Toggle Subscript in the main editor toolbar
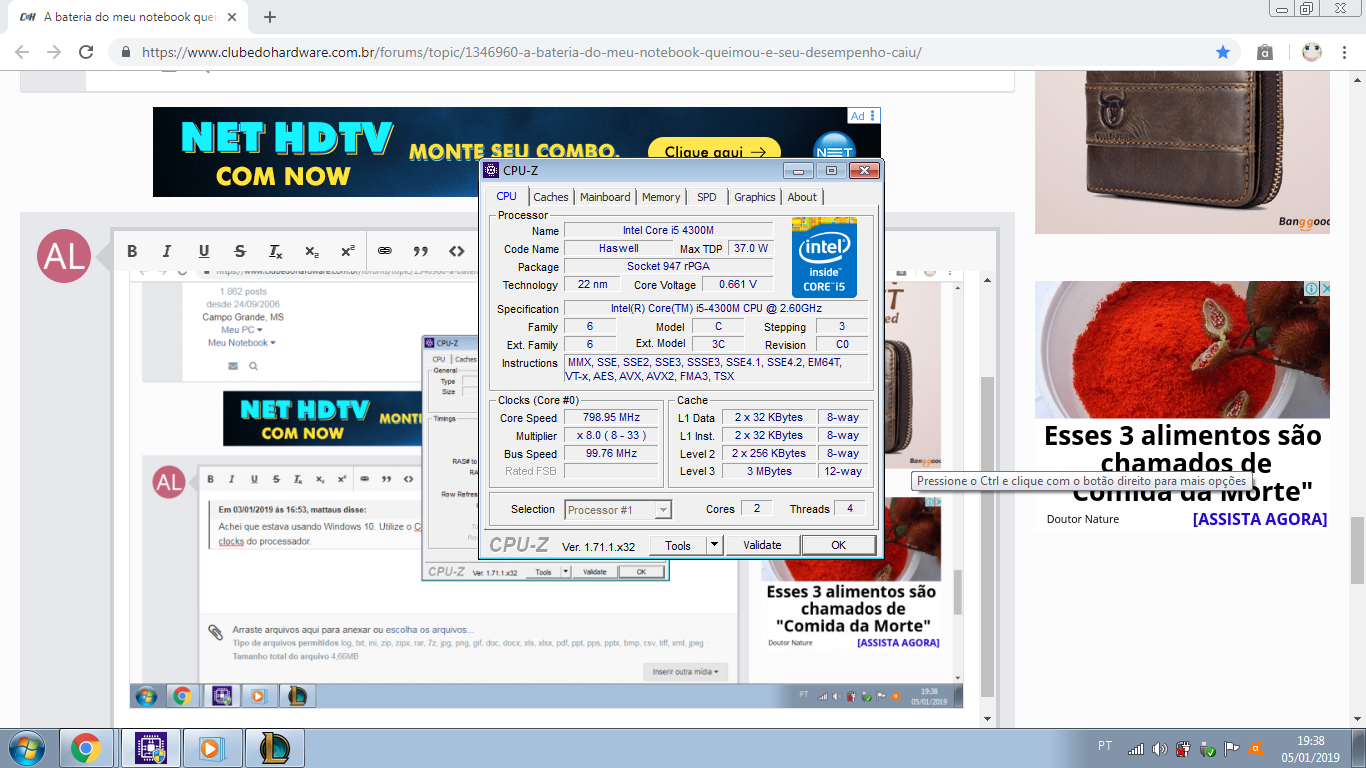The width and height of the screenshot is (1366, 768). click(x=312, y=251)
